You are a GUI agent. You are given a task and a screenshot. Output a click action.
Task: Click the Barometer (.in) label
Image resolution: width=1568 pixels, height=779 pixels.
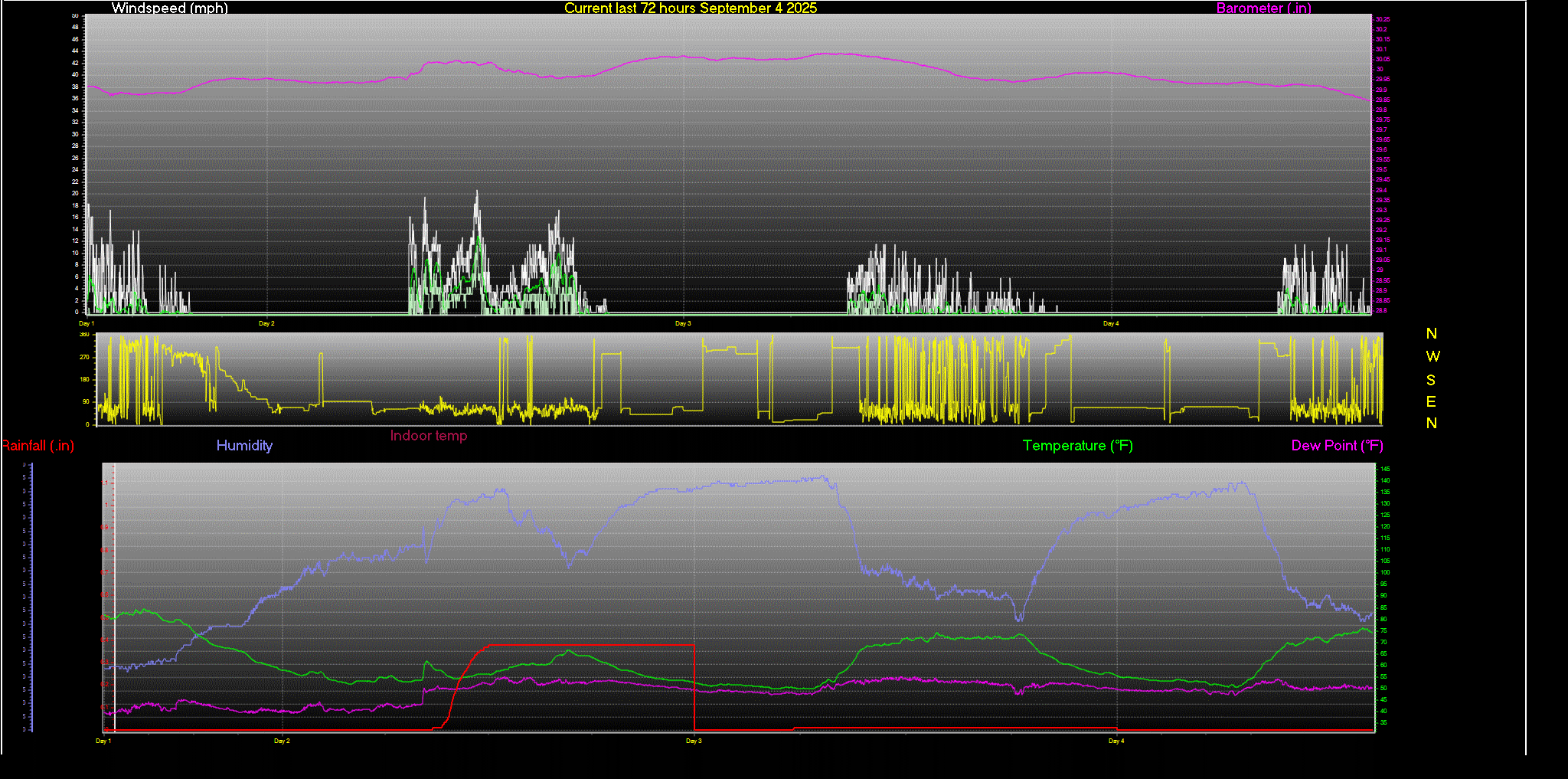1263,8
